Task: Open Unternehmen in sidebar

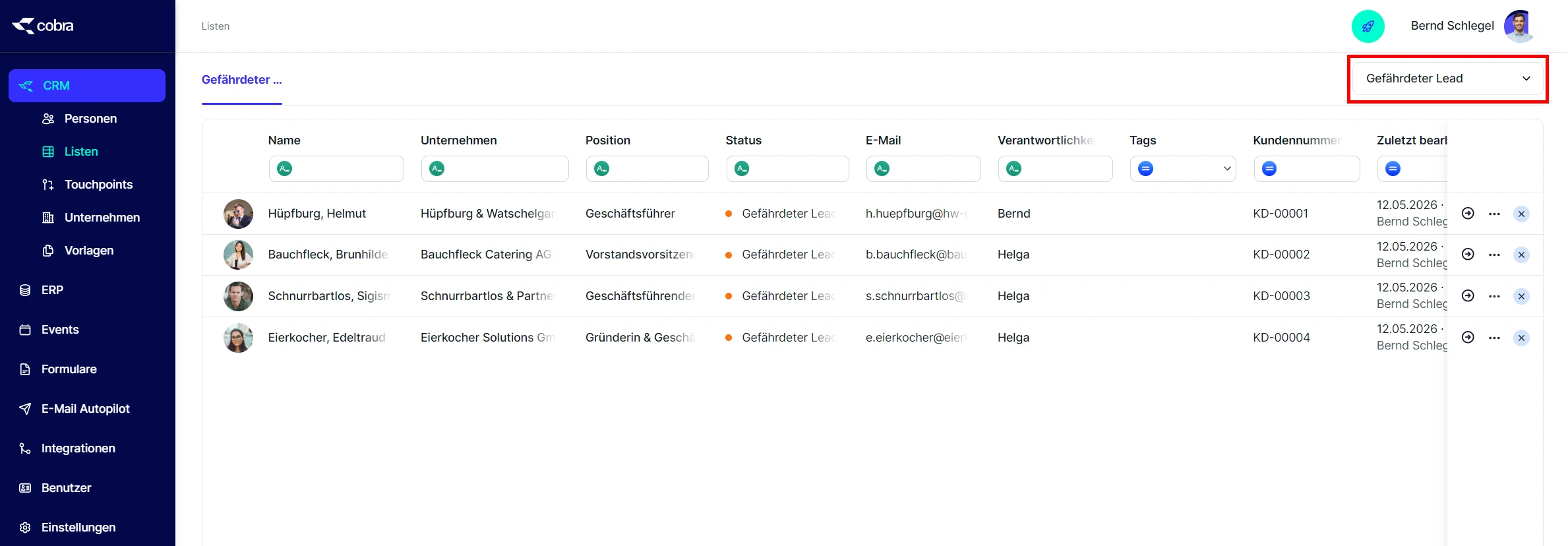Action: tap(102, 218)
